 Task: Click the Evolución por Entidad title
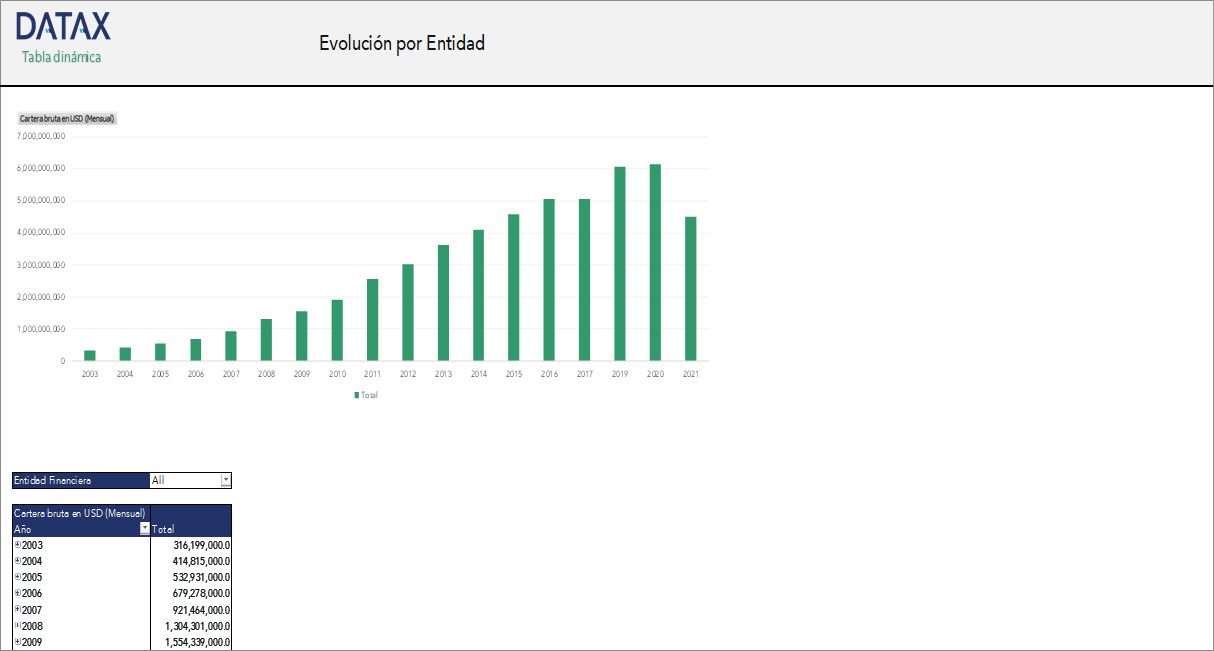(x=402, y=43)
